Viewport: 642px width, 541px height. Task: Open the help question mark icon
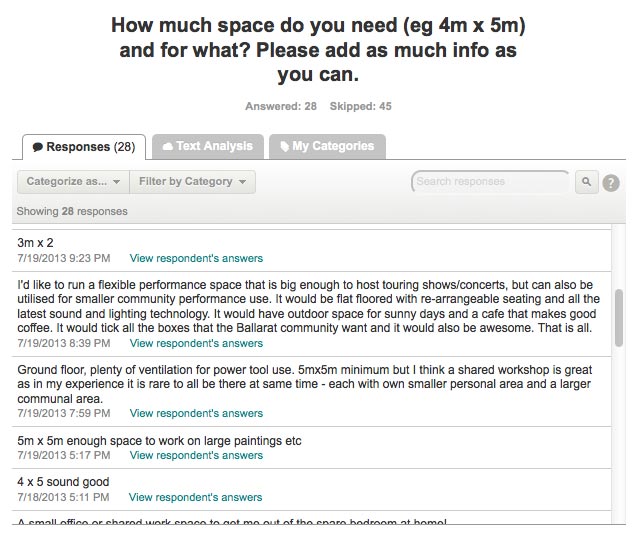tap(611, 182)
